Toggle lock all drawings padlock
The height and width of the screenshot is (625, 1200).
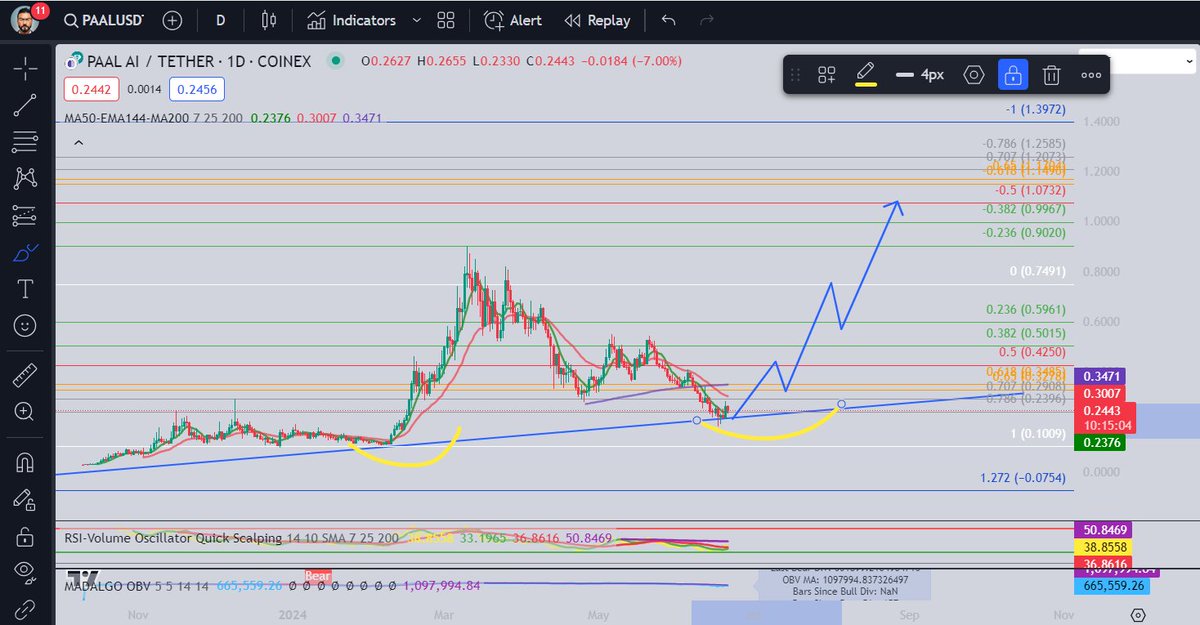[x=26, y=536]
